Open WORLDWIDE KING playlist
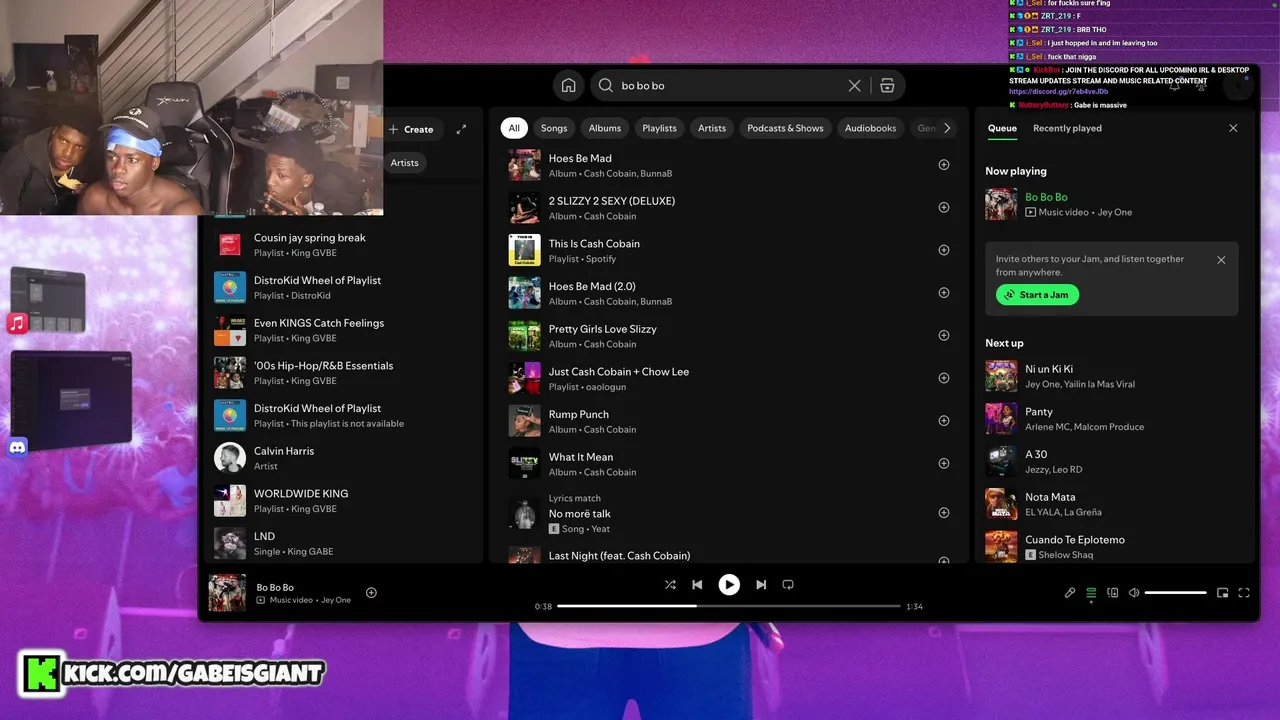This screenshot has height=720, width=1280. (340, 501)
